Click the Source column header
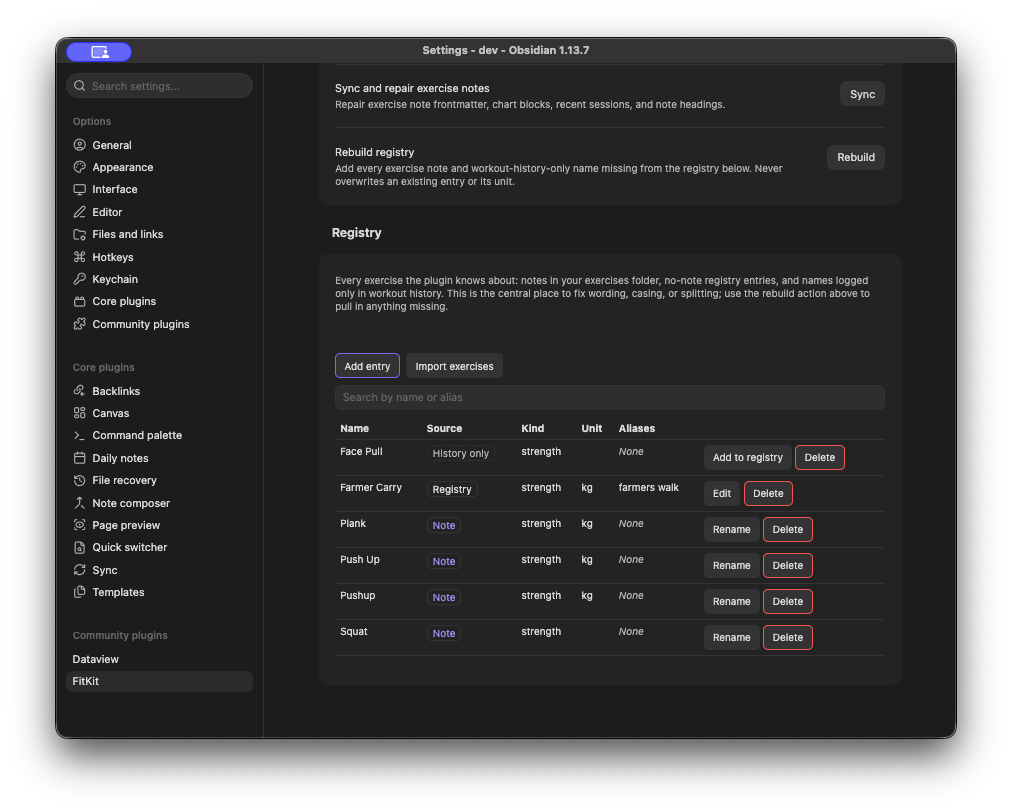1012x812 pixels. click(444, 429)
